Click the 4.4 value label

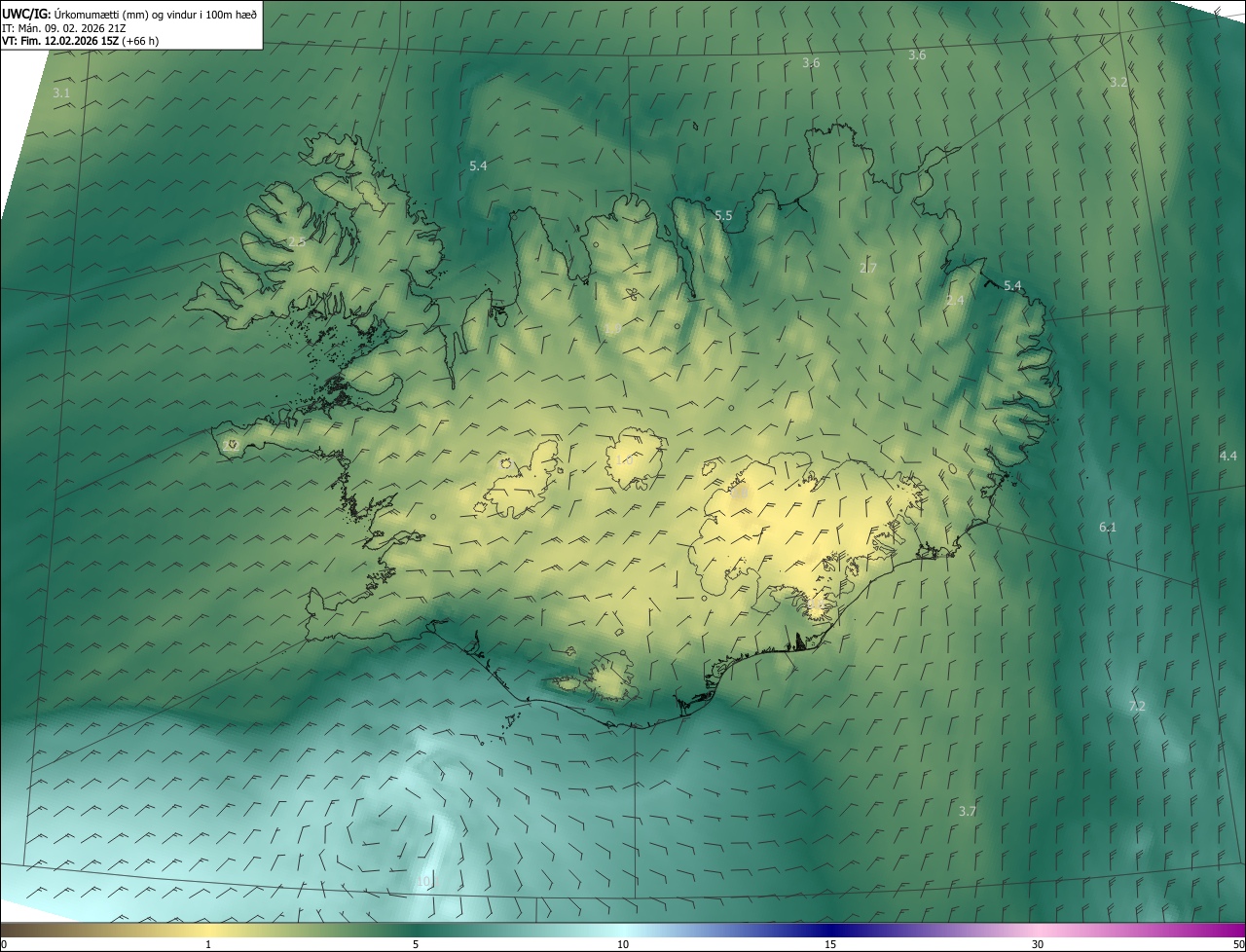(x=1228, y=456)
